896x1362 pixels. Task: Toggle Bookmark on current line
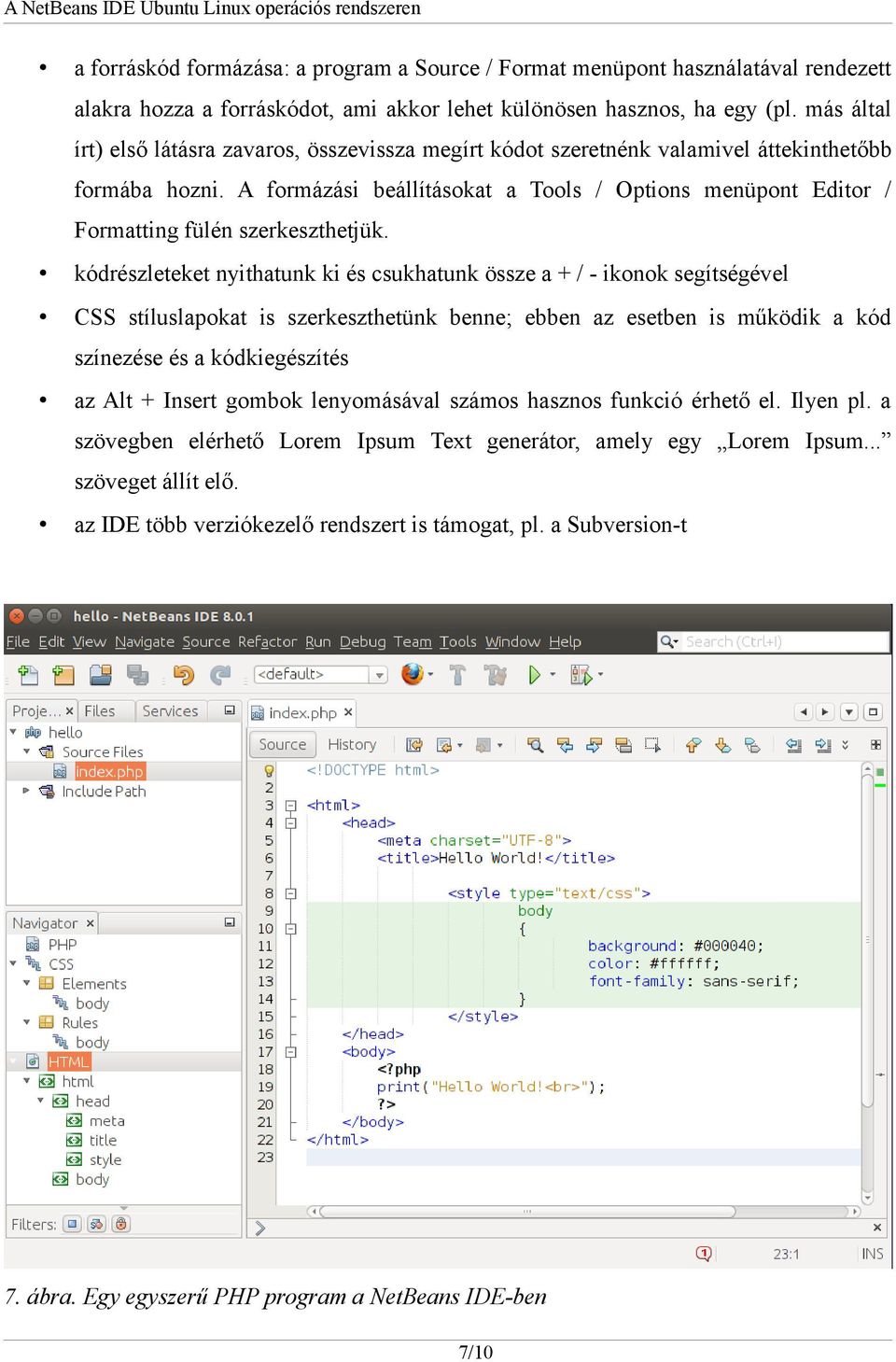pyautogui.click(x=752, y=745)
